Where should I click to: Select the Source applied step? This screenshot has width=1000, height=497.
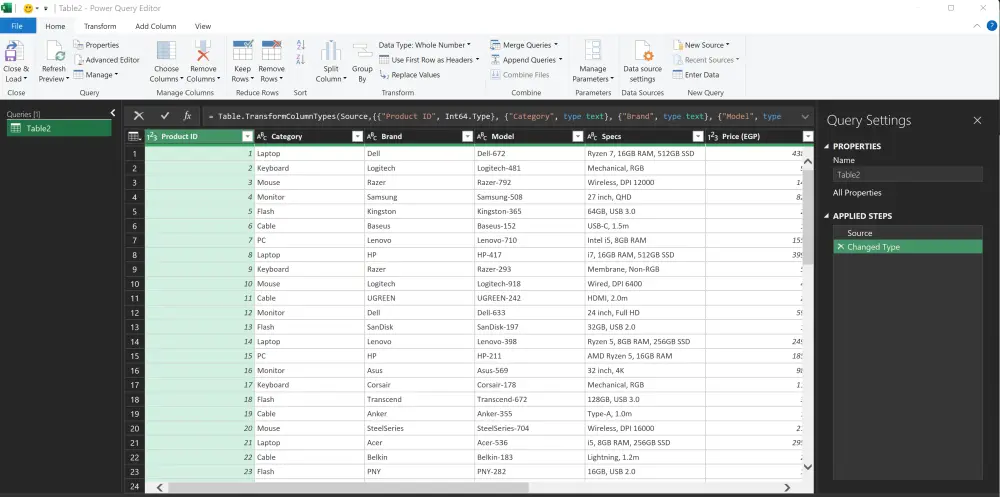click(x=908, y=233)
